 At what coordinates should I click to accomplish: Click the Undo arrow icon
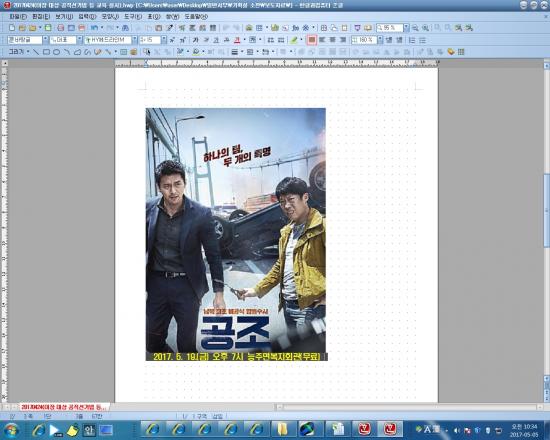click(x=94, y=28)
